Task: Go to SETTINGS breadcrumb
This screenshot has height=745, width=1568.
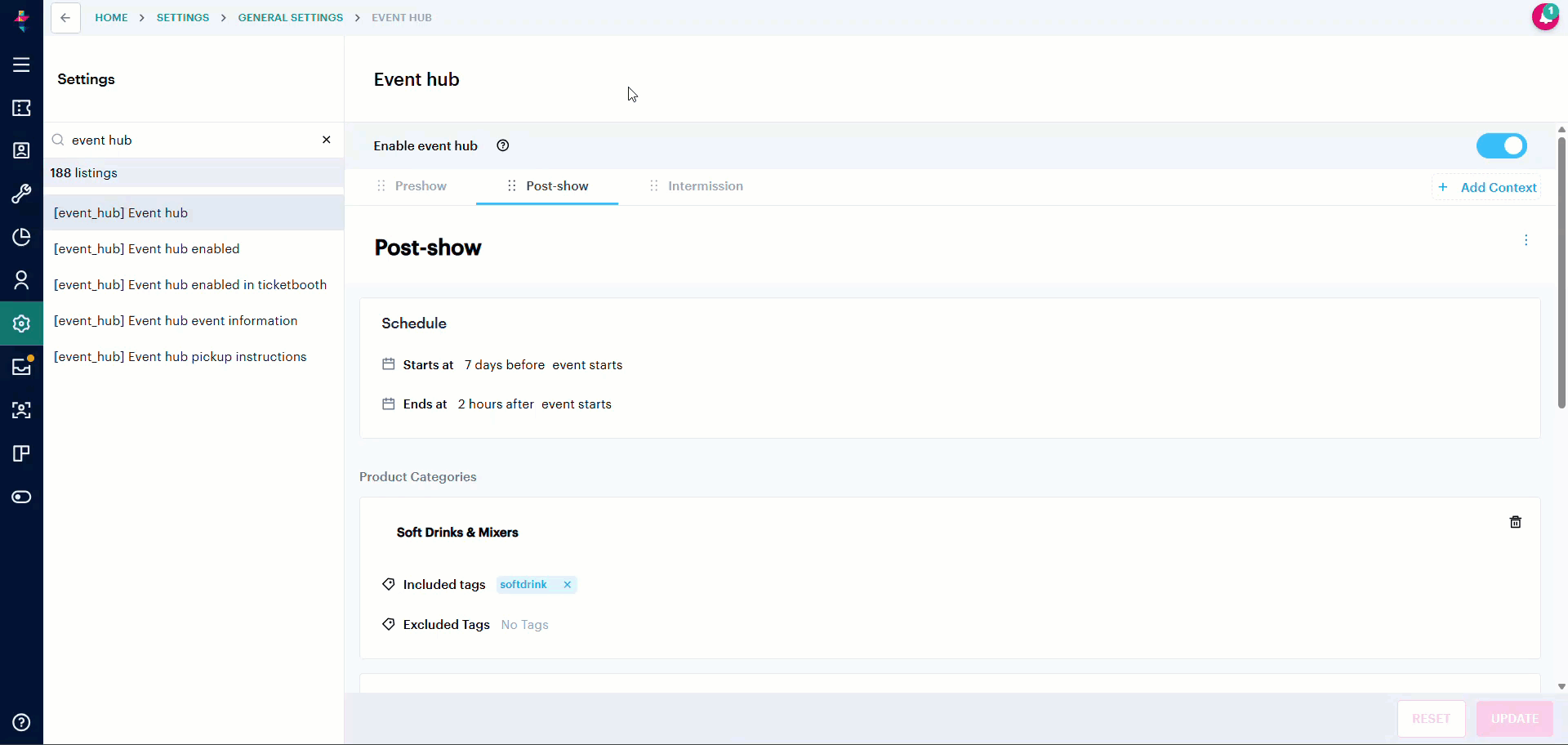Action: coord(183,17)
